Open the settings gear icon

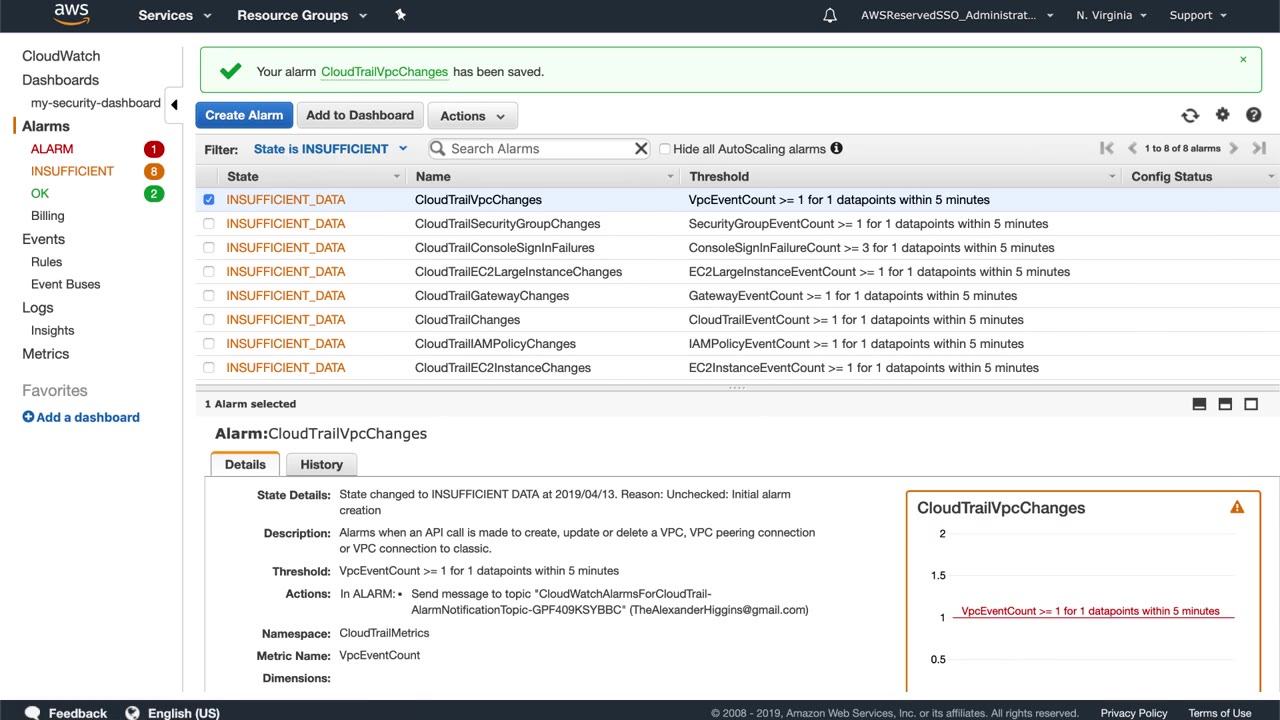[x=1222, y=115]
